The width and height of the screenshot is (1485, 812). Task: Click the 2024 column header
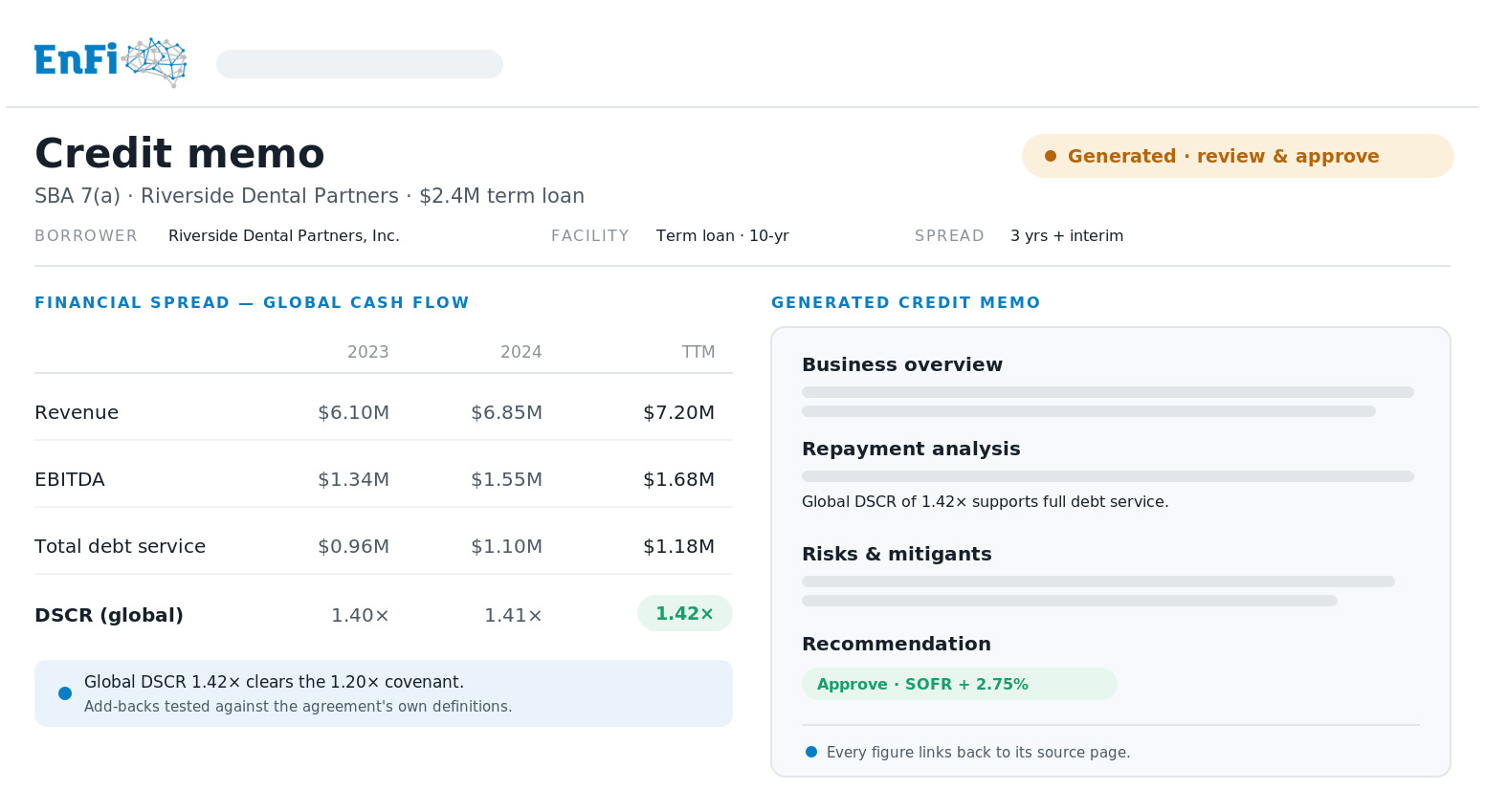point(521,352)
